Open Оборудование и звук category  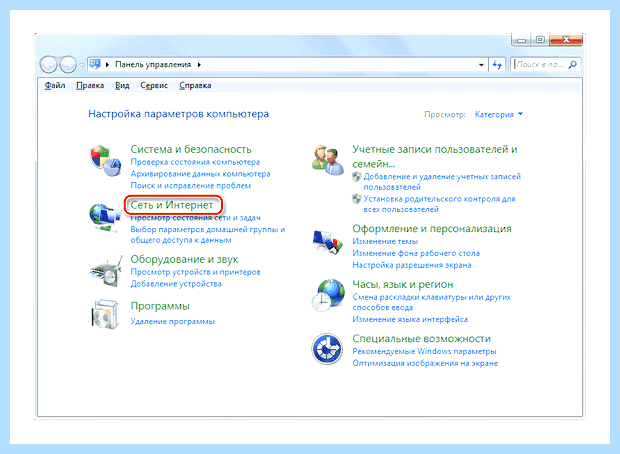[x=184, y=259]
